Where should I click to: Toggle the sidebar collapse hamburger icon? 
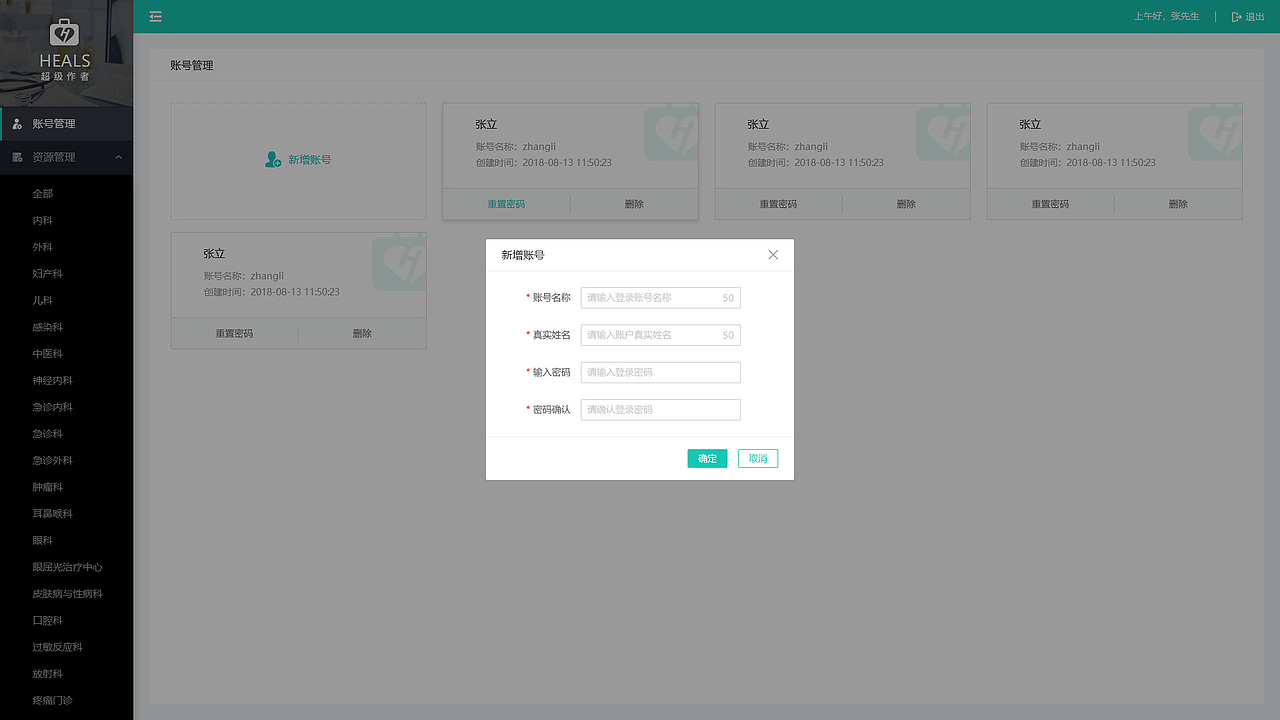(x=156, y=16)
